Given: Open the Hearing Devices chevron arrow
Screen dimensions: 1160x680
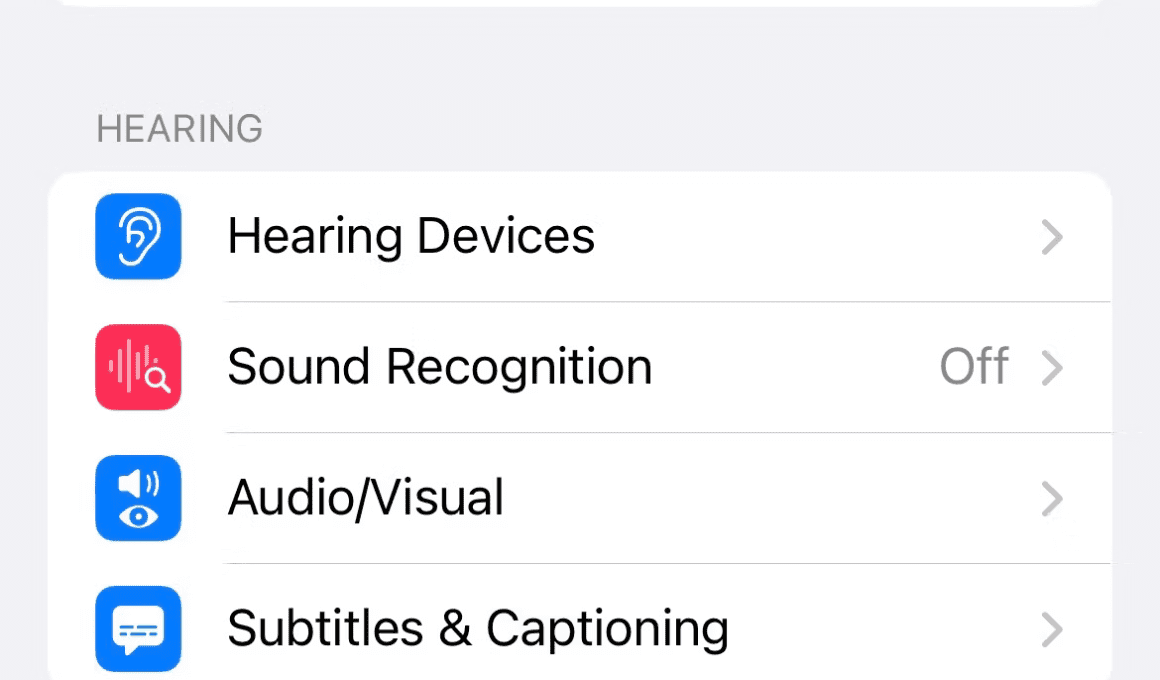Looking at the screenshot, I should click(x=1052, y=238).
